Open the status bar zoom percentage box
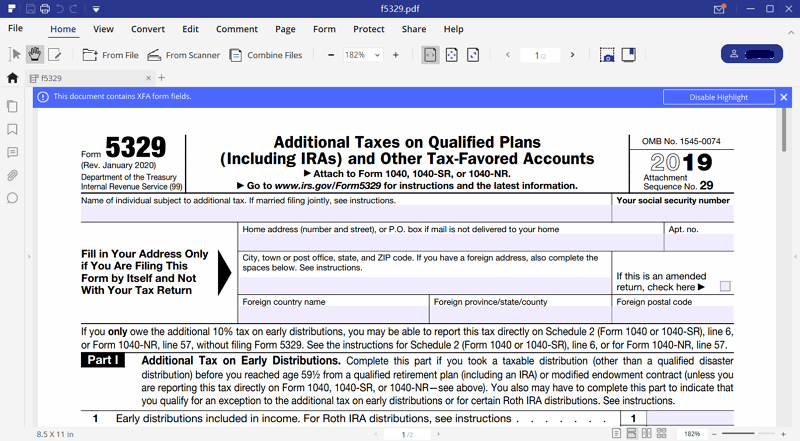800x441 pixels. click(x=692, y=434)
